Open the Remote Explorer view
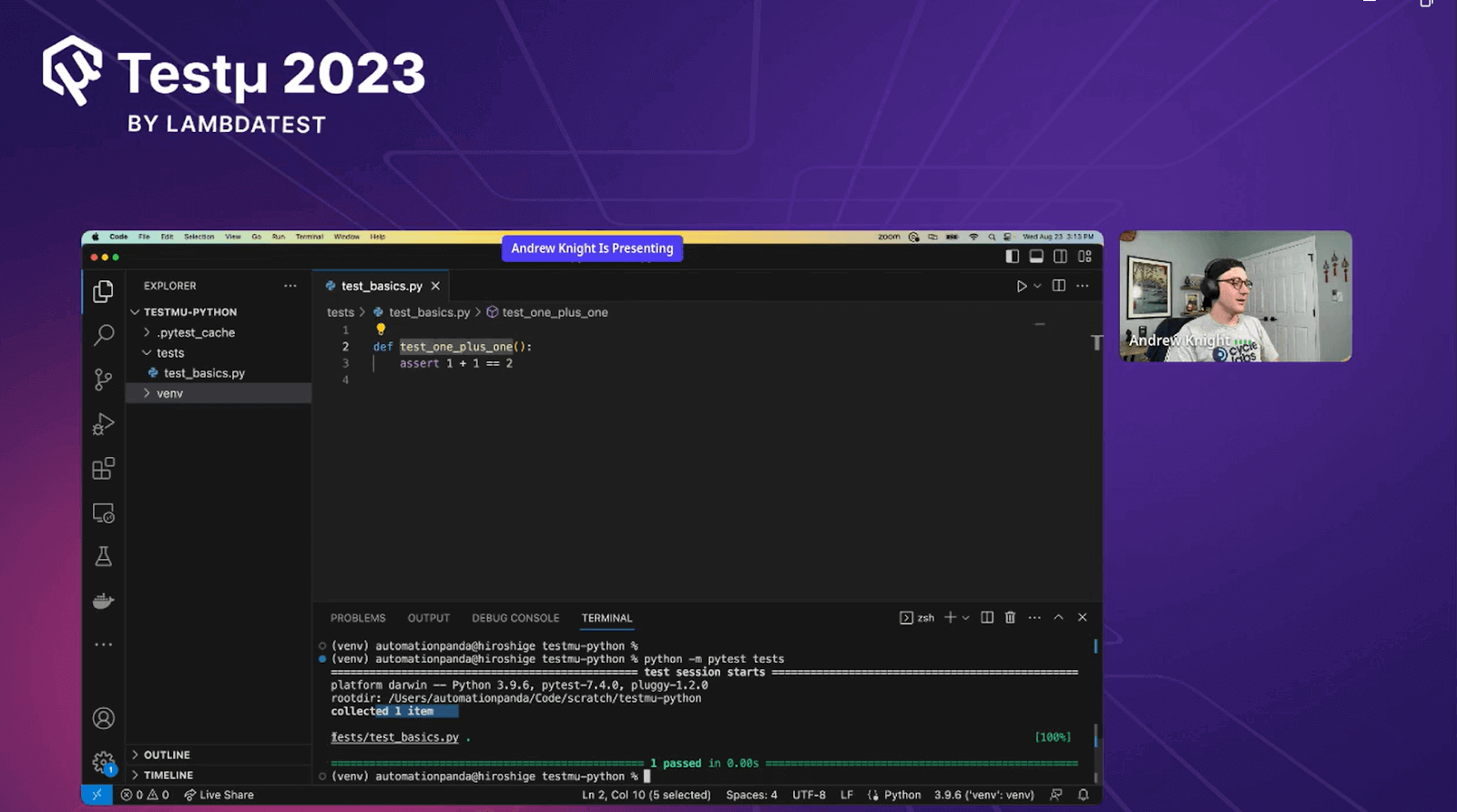Screen dimensions: 1457x812 tap(104, 513)
